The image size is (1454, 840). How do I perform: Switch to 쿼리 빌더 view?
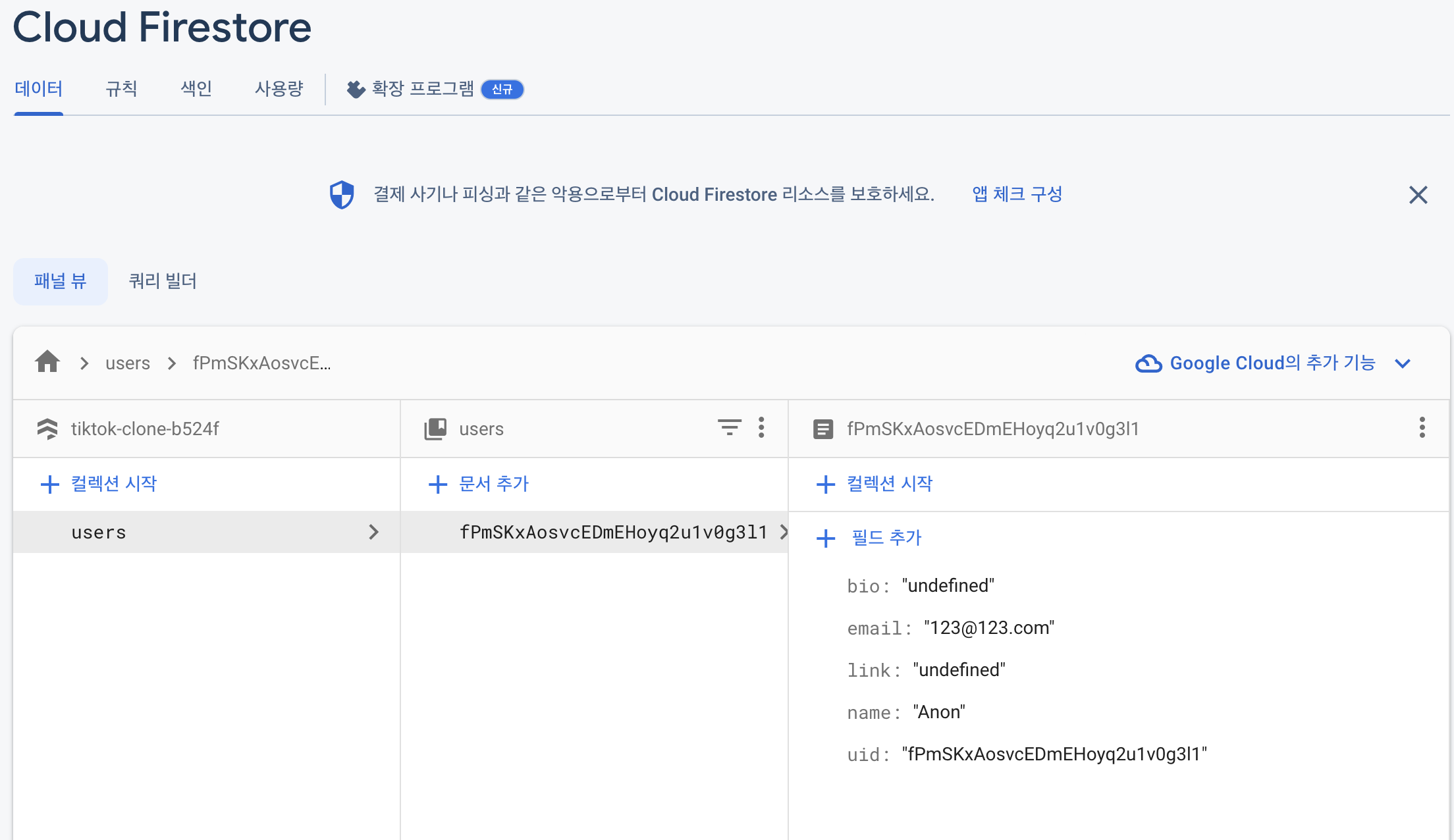[163, 281]
